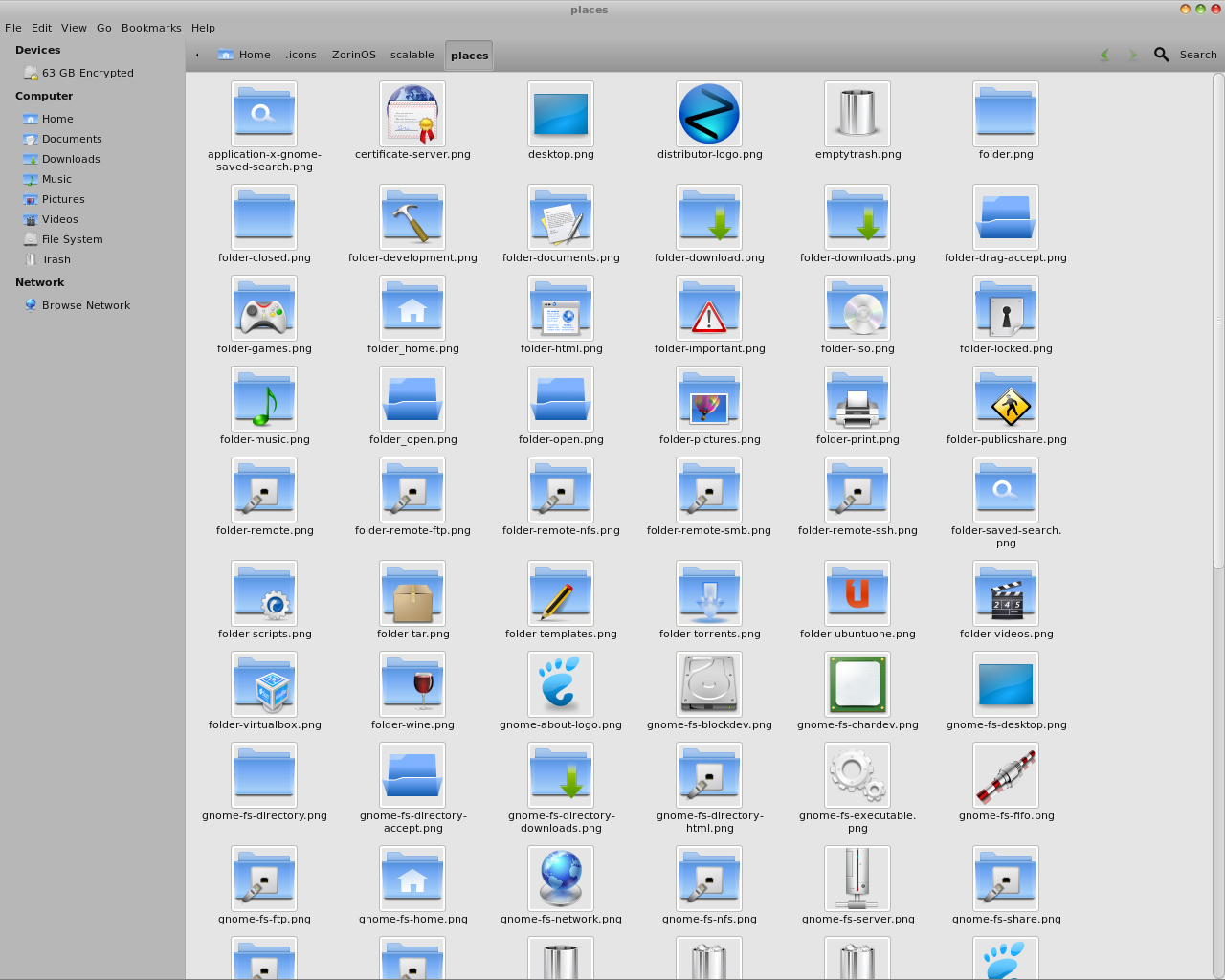Open the 63 GB Encrypted device
The image size is (1225, 980).
87,73
